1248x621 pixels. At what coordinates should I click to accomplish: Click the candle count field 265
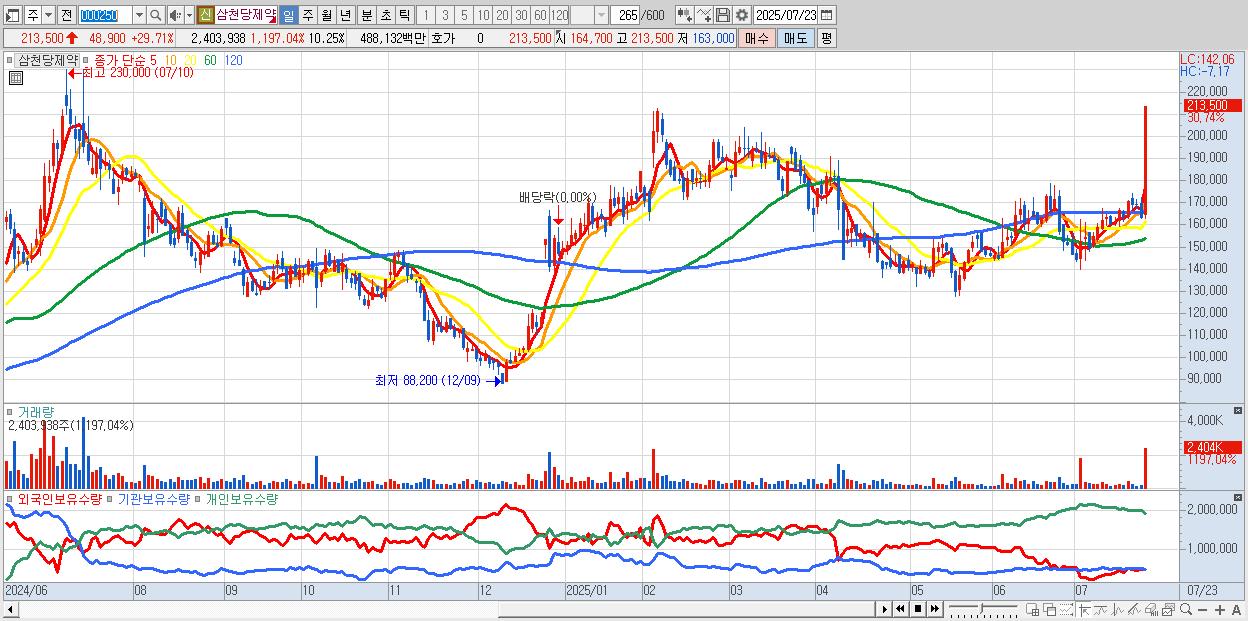pyautogui.click(x=625, y=15)
